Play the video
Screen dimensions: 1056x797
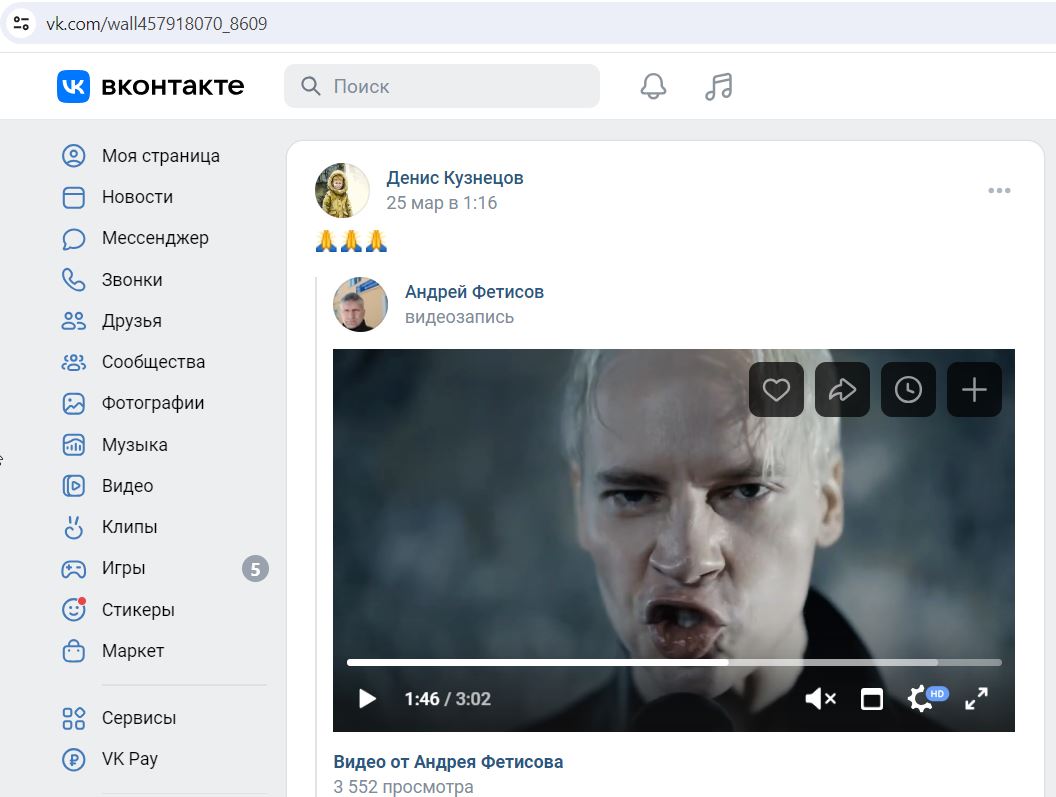tap(367, 699)
